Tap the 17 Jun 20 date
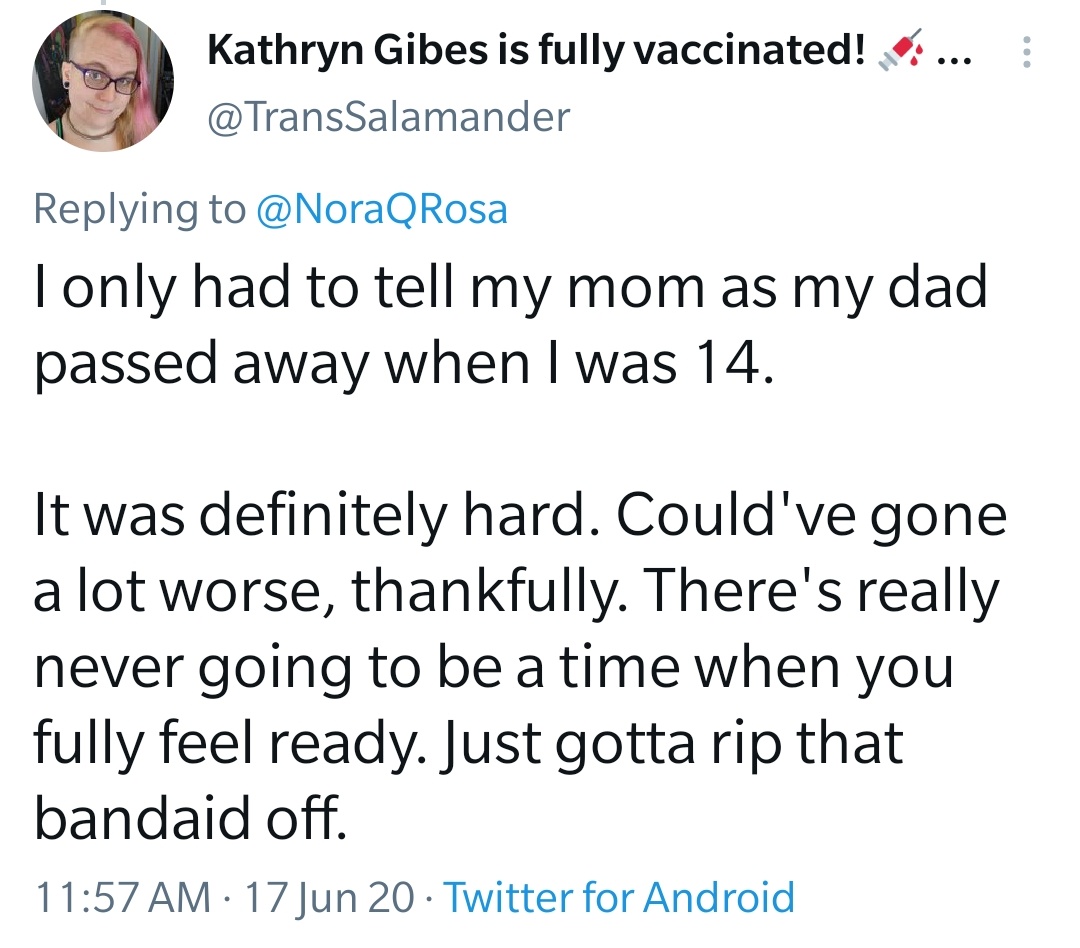1080x948 pixels. coord(329,898)
